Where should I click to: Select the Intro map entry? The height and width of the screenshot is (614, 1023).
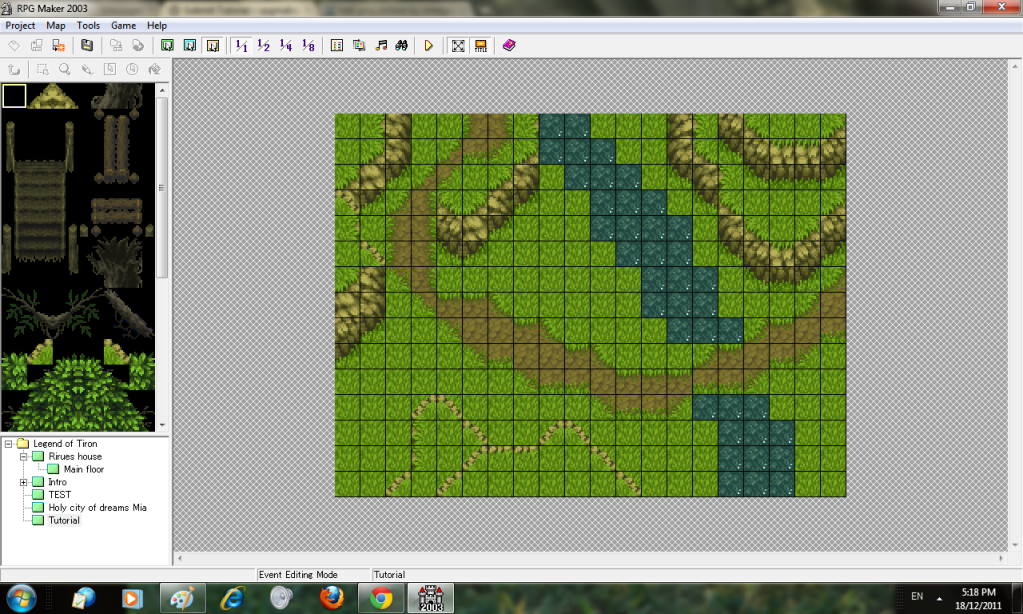(57, 482)
